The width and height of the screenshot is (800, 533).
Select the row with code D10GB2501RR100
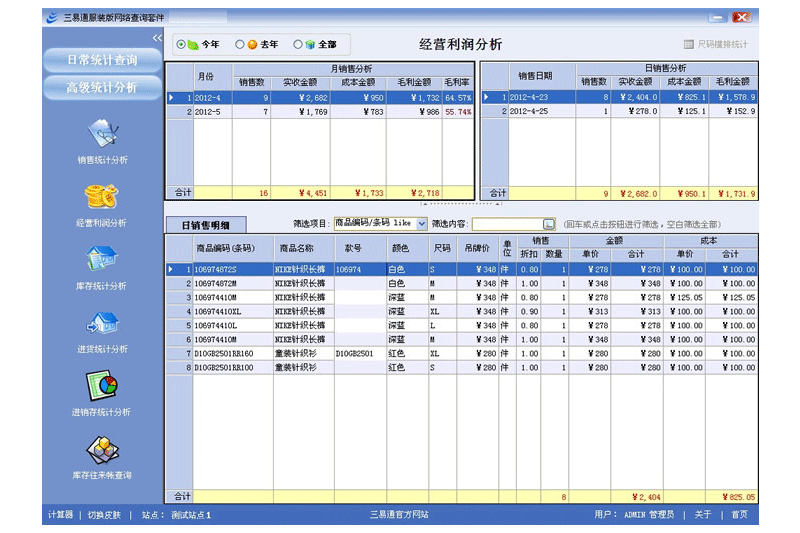pos(462,367)
